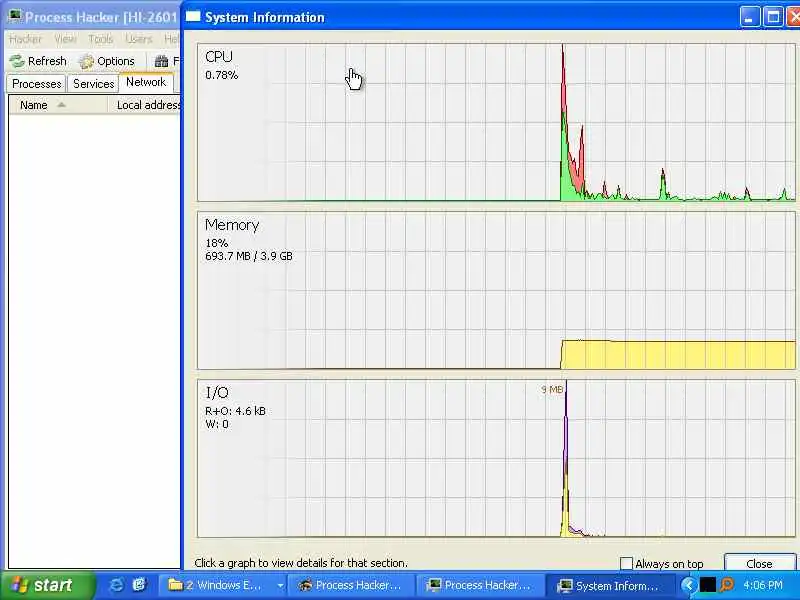Viewport: 800px width, 600px height.
Task: Switch to first Process Hacker taskbar button
Action: [352, 585]
